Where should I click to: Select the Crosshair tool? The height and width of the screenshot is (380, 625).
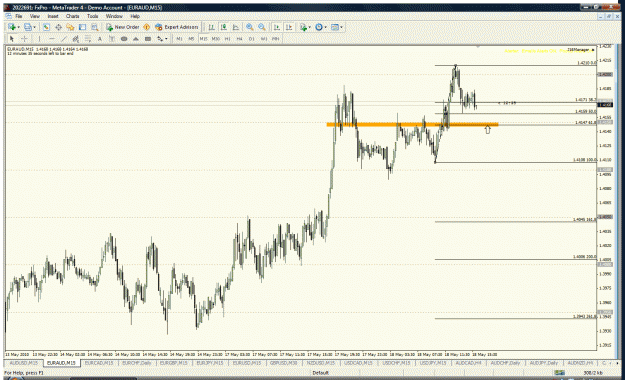pos(24,39)
